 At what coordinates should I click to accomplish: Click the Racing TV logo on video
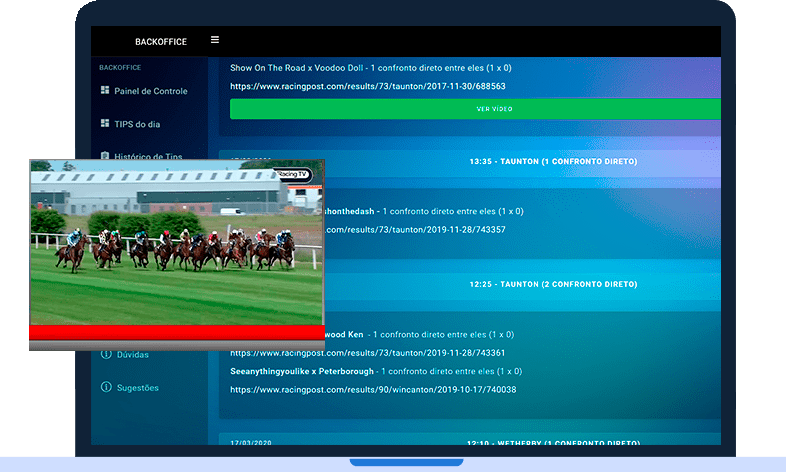coord(293,174)
